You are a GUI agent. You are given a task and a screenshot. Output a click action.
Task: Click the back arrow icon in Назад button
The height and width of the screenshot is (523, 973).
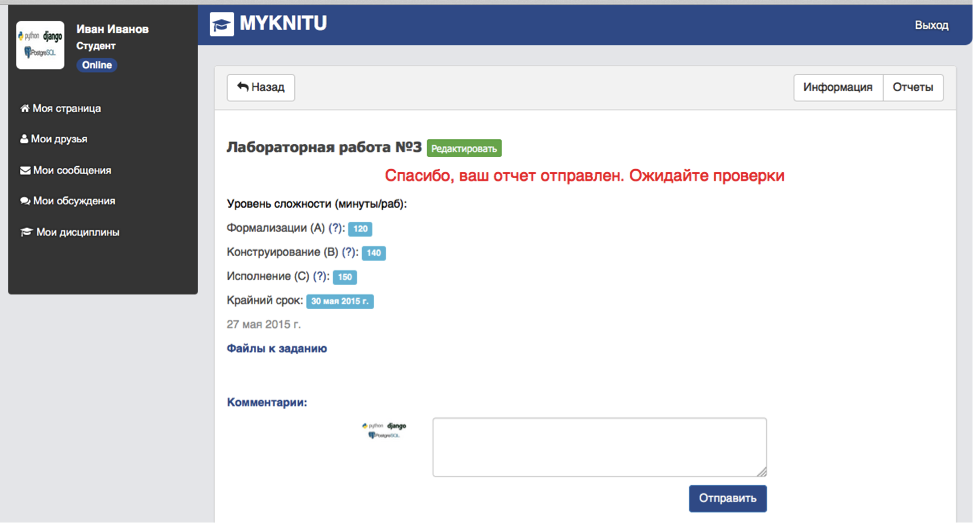[x=243, y=87]
